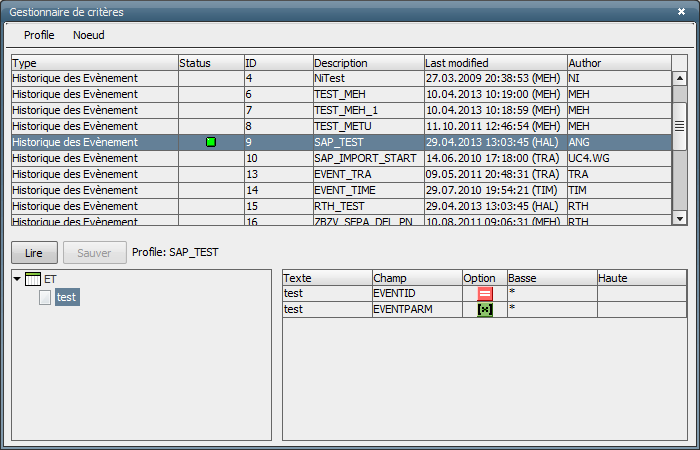Collapse the ET tree node
700x450 pixels.
point(17,279)
